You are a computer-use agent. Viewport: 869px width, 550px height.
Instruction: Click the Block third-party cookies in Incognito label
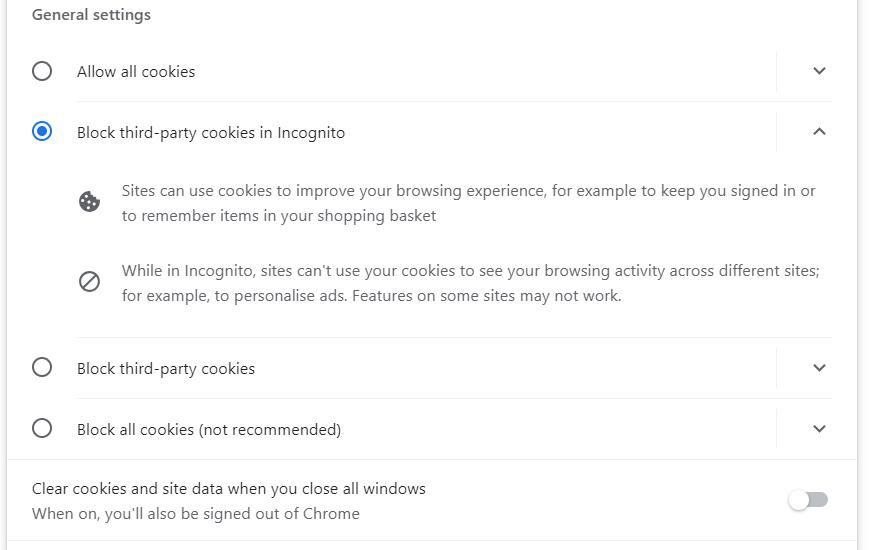point(211,133)
